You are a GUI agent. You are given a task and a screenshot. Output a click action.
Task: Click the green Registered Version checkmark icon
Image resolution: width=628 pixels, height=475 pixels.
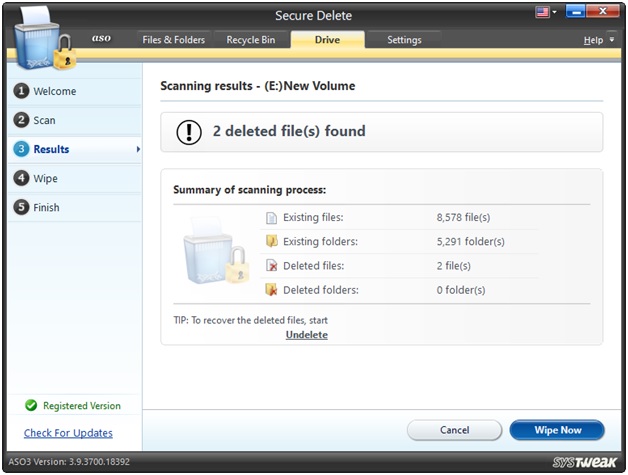click(30, 406)
